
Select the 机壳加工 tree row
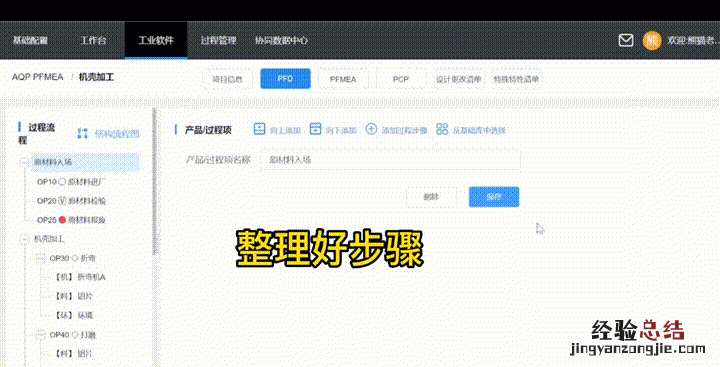pos(49,239)
